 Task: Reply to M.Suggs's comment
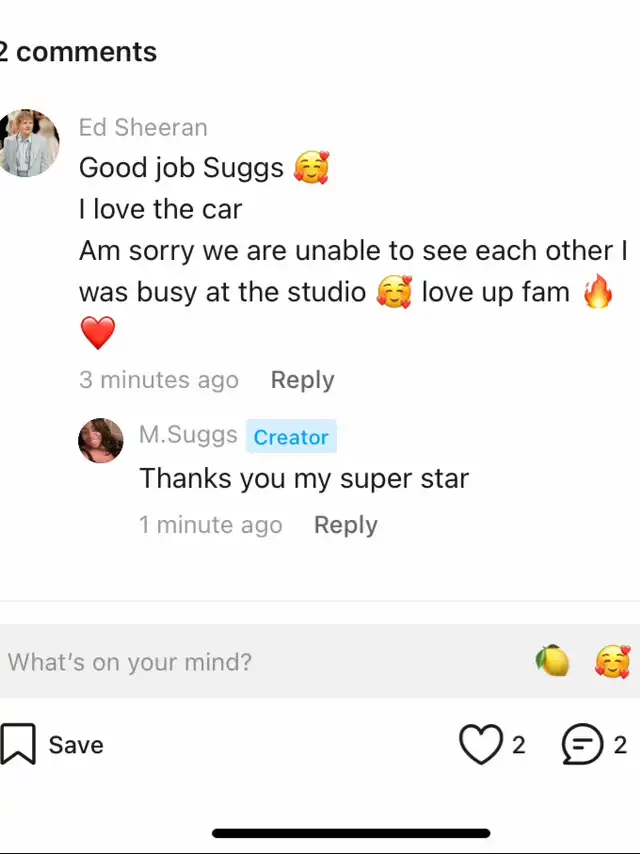coord(345,525)
